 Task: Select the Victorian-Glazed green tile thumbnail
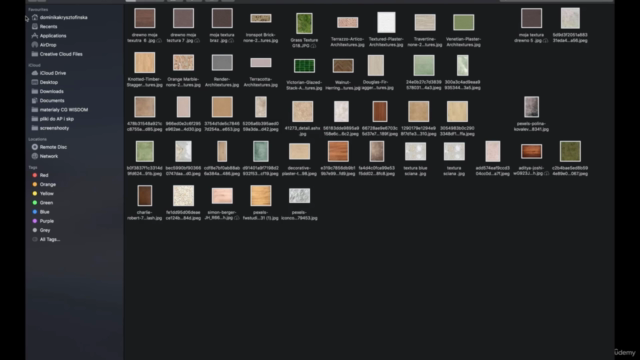304,66
